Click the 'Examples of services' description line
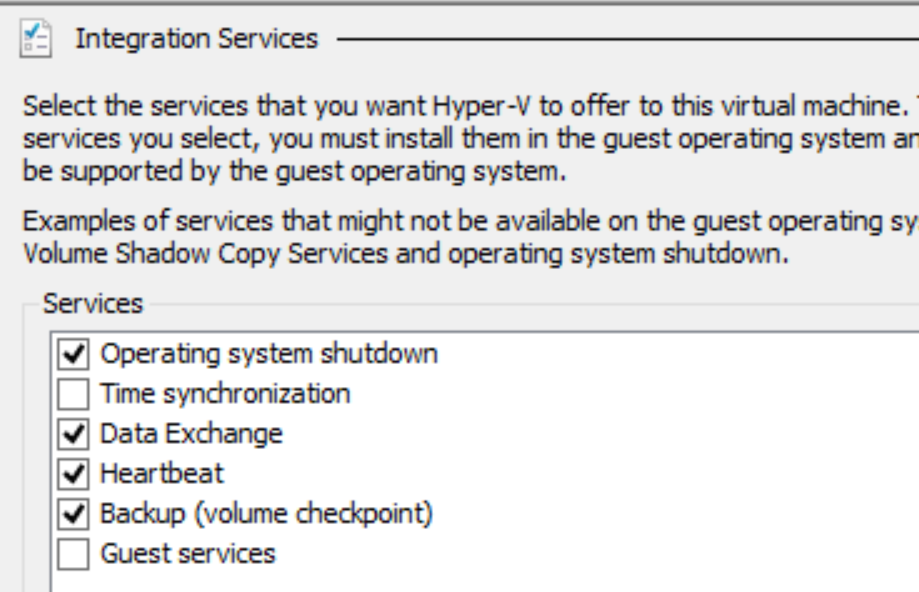Screen dimensions: 919x592 coord(471,222)
